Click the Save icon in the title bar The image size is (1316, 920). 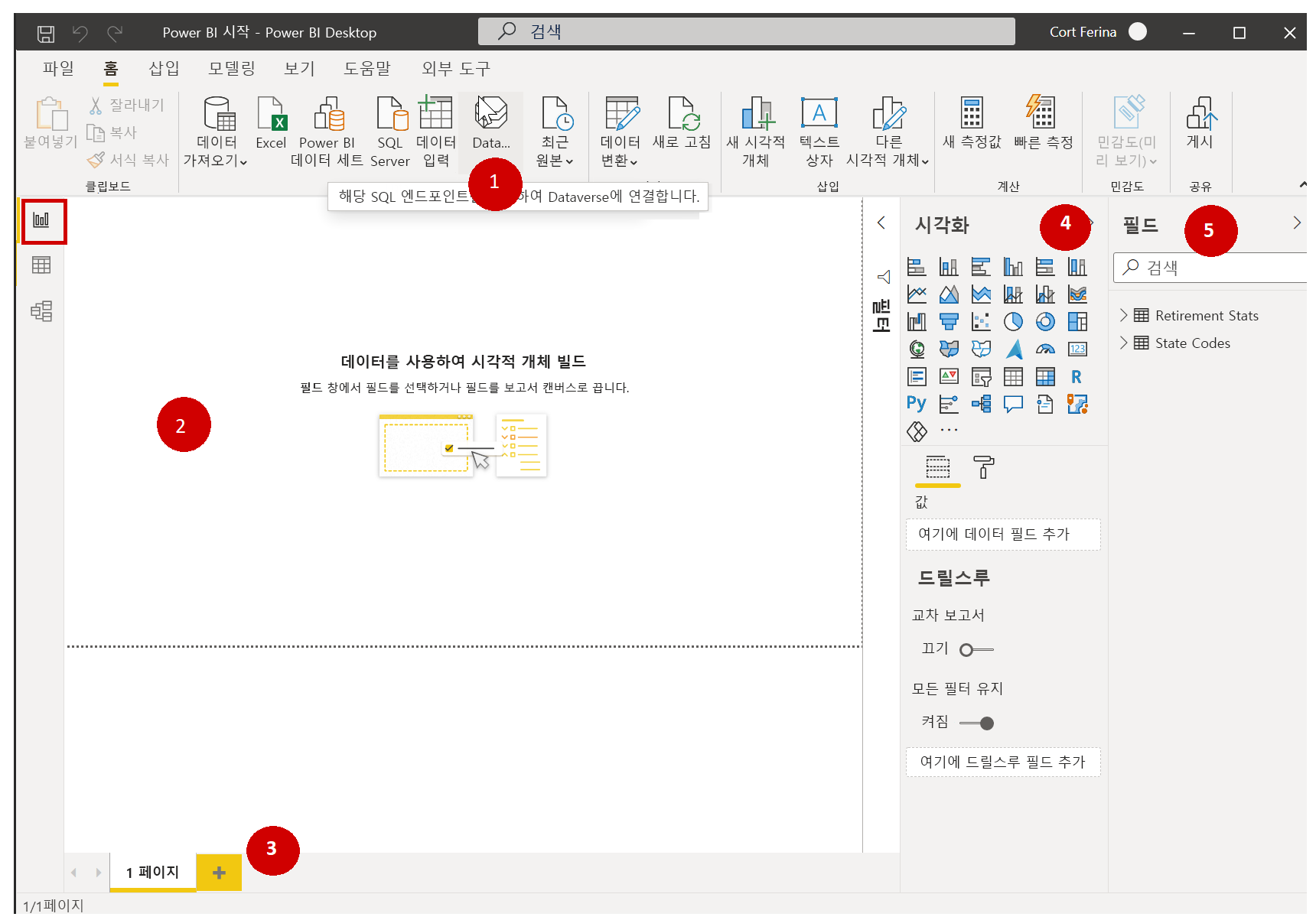(x=46, y=33)
